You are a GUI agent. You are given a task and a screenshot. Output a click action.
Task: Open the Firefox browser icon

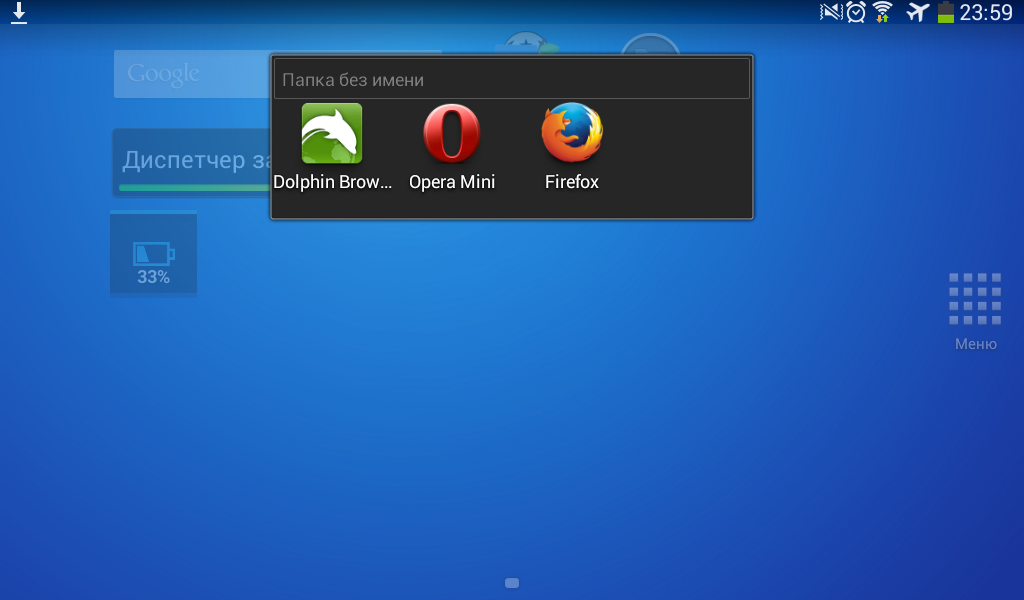[x=572, y=133]
